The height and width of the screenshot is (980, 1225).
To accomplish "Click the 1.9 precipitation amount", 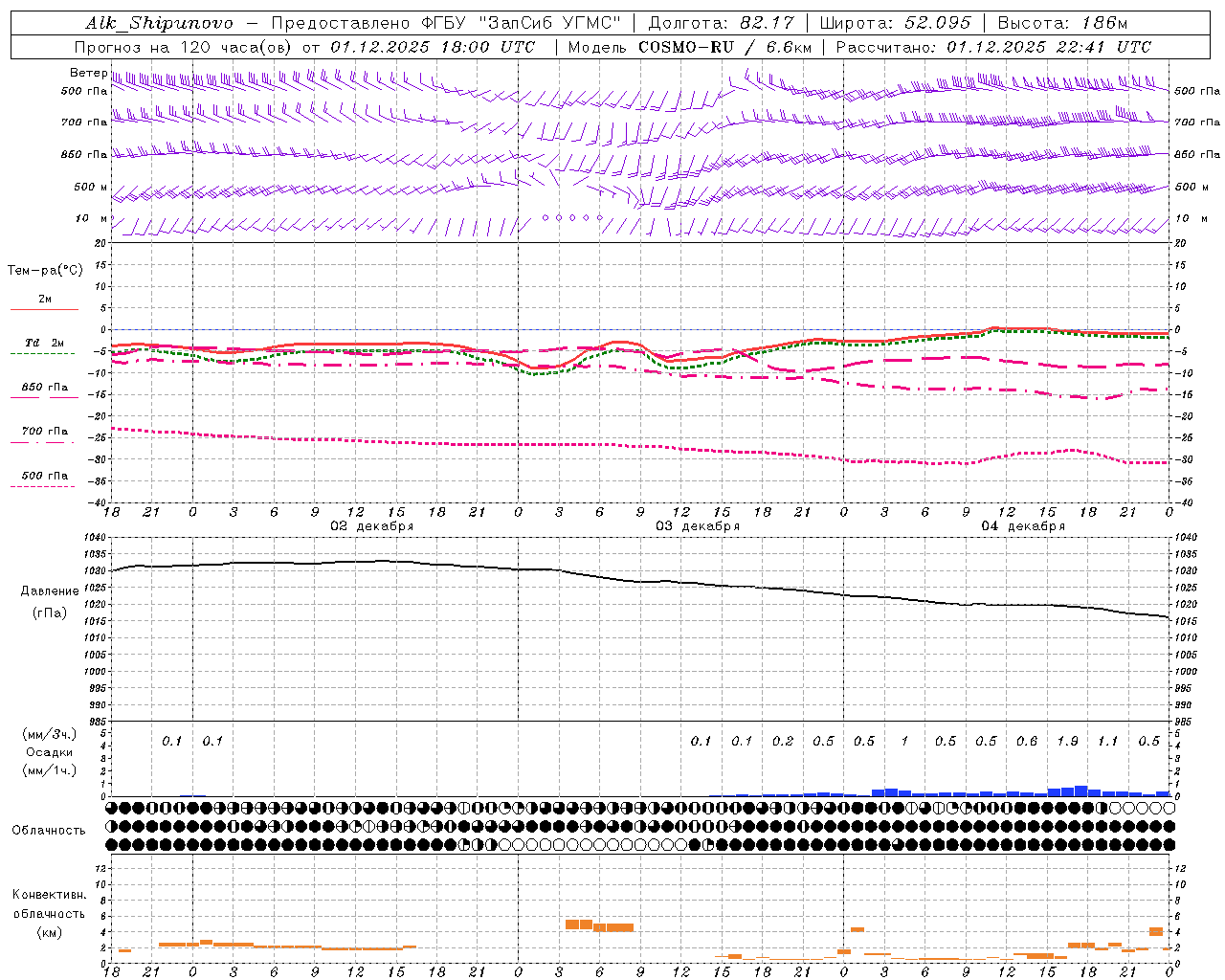I will click(1067, 741).
